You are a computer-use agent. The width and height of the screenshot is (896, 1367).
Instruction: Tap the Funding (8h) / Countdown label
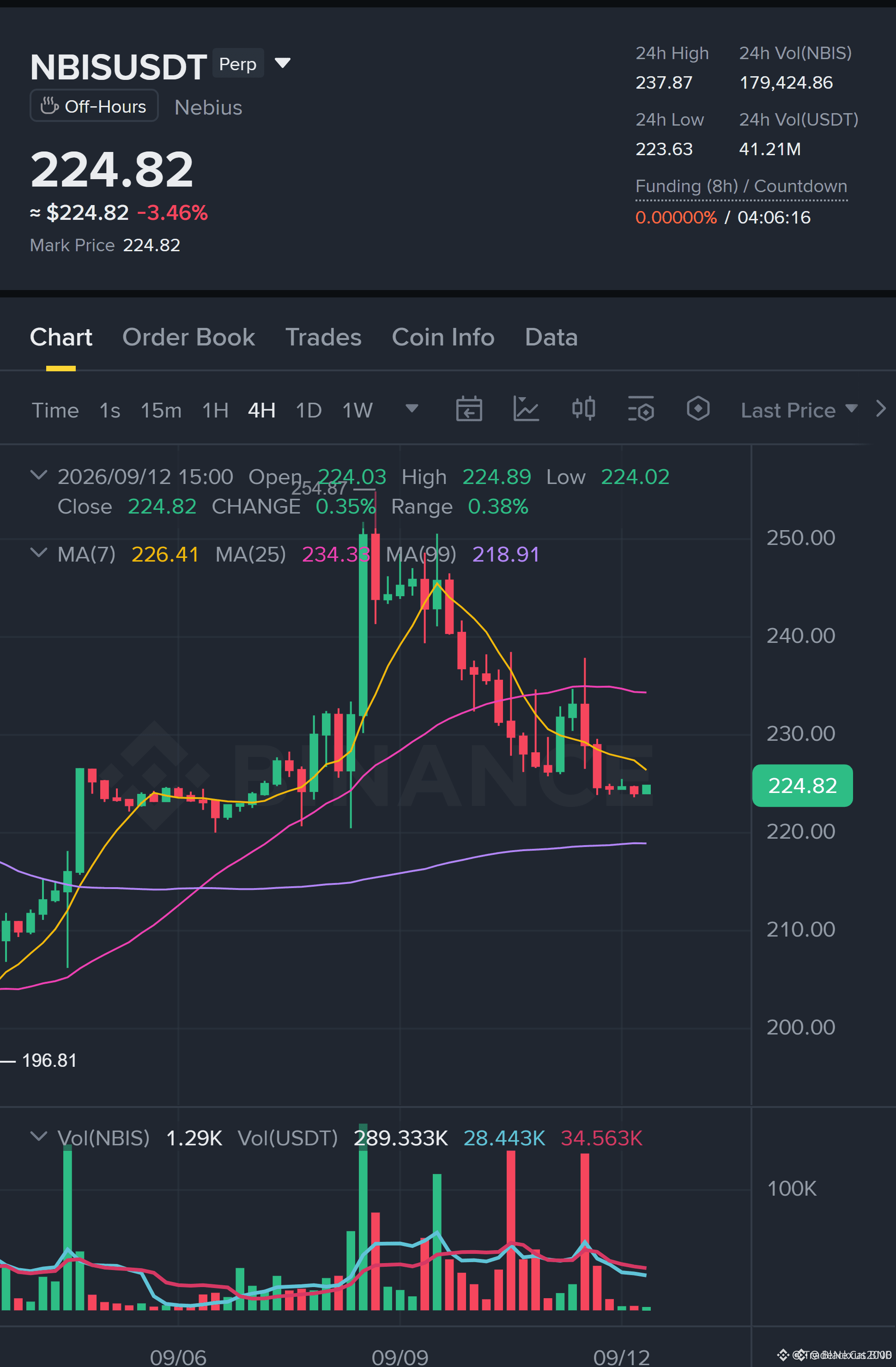[x=741, y=187]
